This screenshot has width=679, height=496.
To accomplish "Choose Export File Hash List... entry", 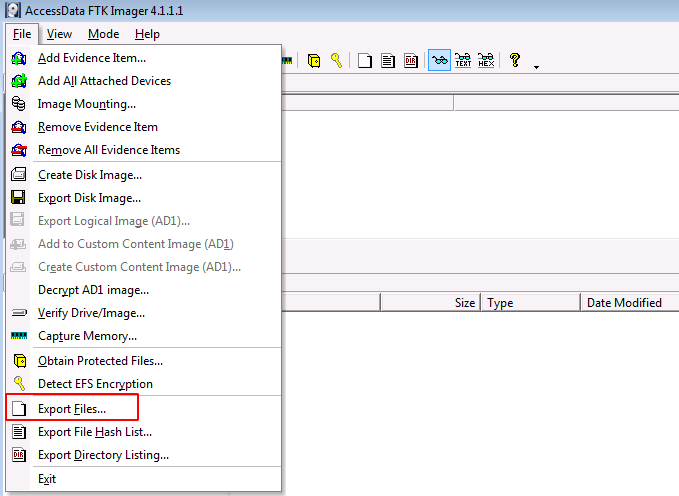I will (144, 432).
